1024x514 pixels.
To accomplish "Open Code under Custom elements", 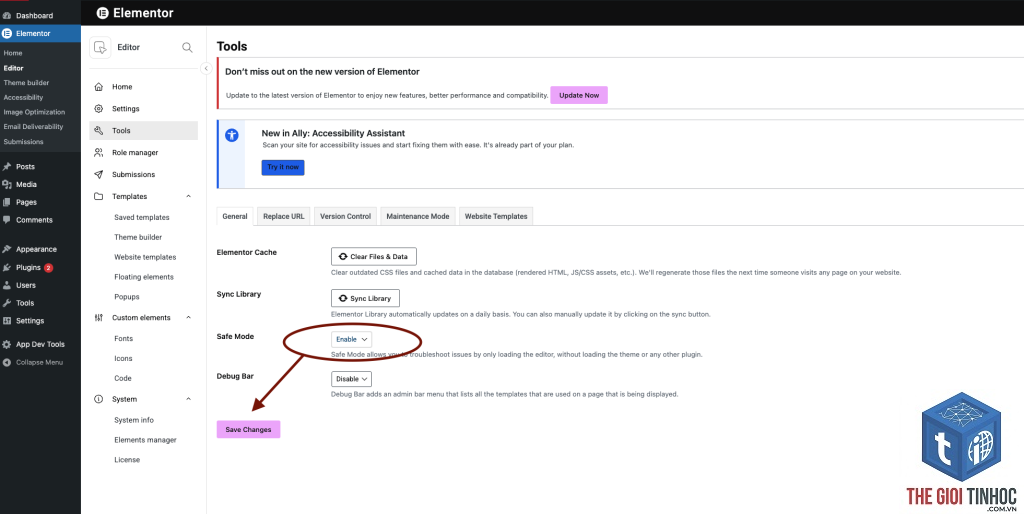I will coord(123,378).
